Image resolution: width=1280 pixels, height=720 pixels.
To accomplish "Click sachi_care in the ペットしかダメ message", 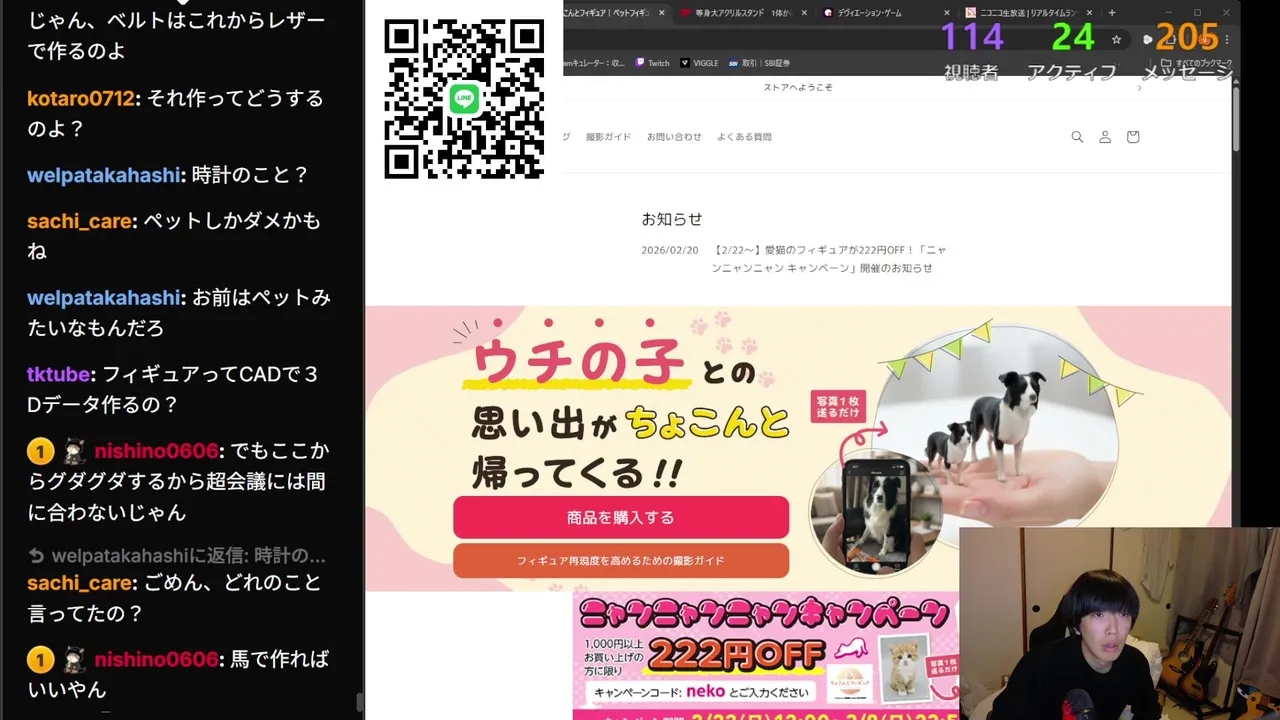I will point(80,221).
